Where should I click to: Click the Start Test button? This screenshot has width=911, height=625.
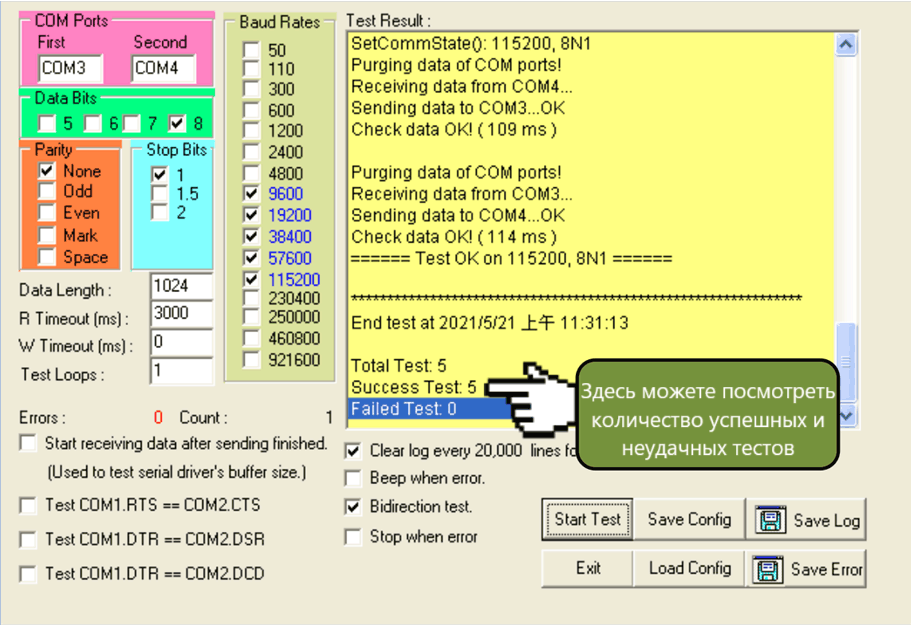tap(587, 519)
